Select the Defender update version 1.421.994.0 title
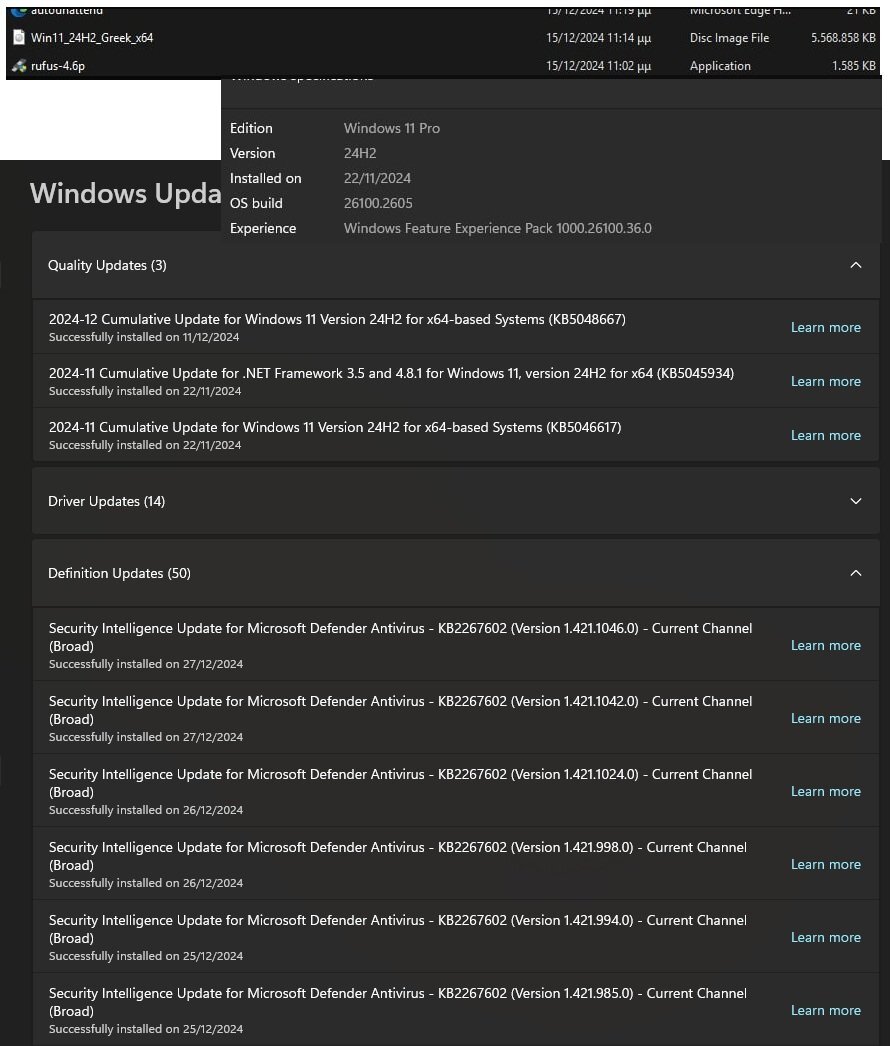The image size is (890, 1046). [x=398, y=929]
